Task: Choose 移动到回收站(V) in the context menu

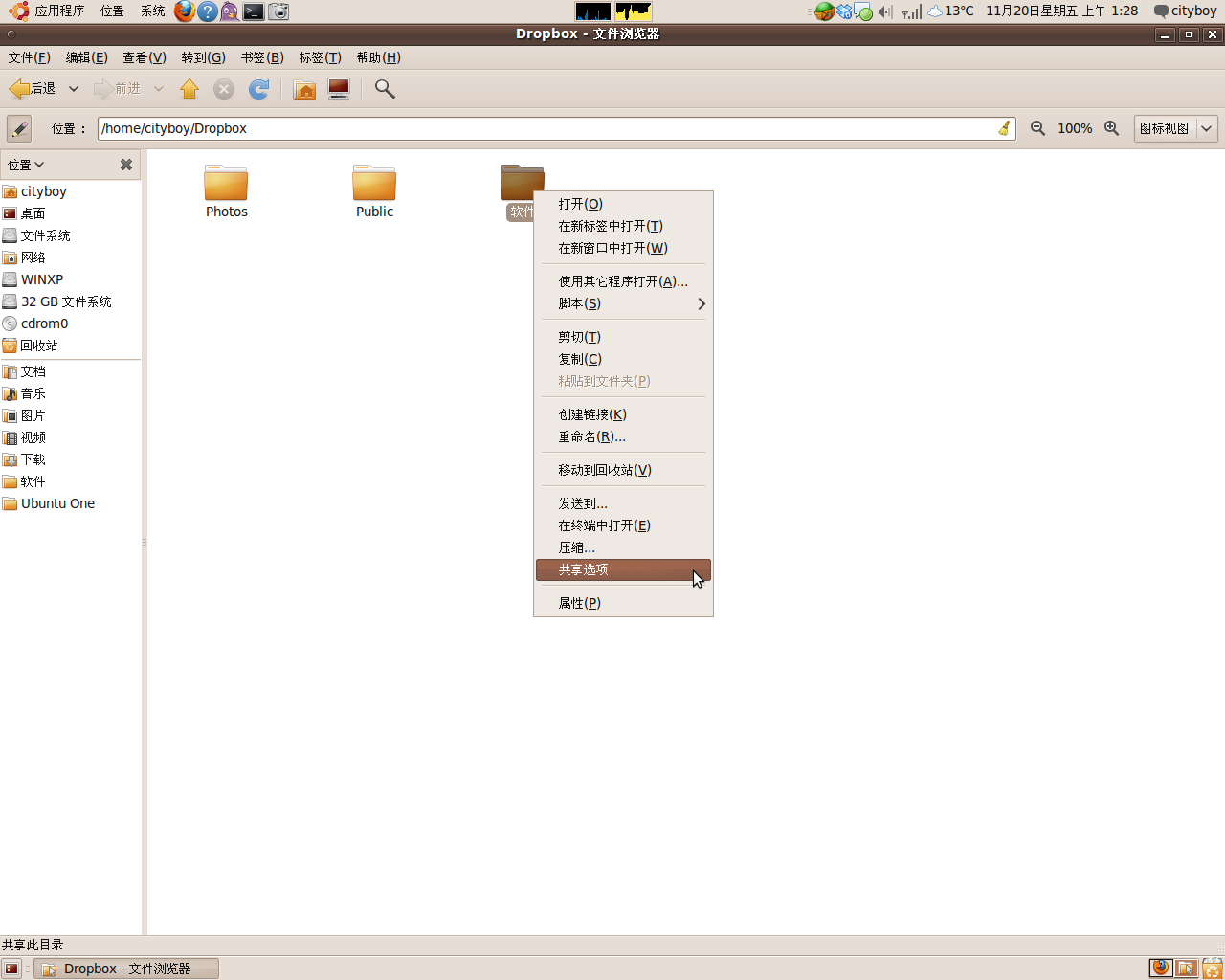Action: (623, 470)
